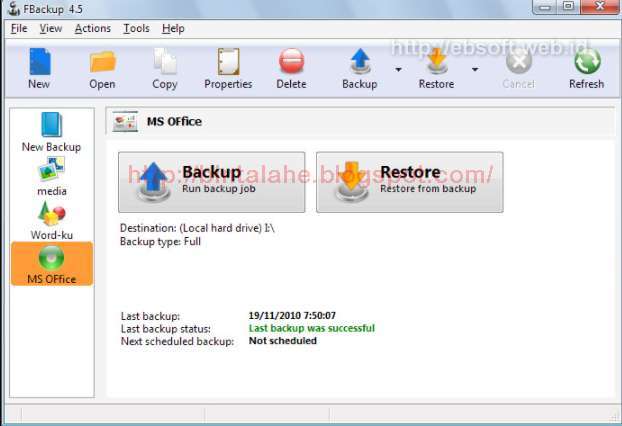
Task: Click the last backup date 19/11/2010 7:50:07
Action: pos(292,315)
